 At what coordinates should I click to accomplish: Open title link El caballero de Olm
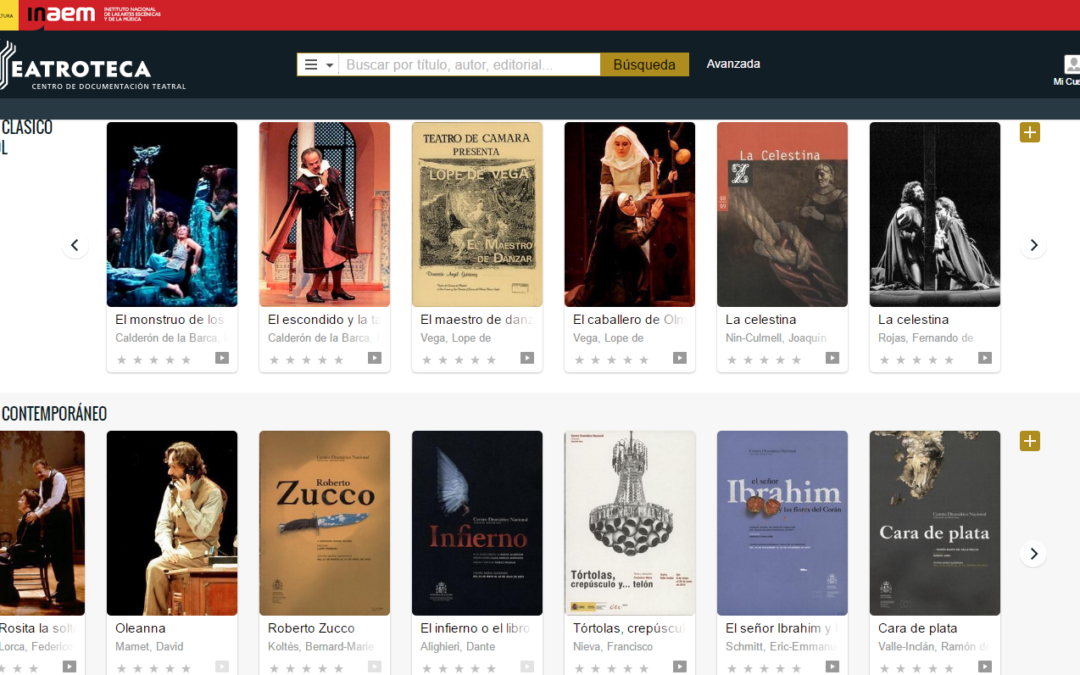click(x=628, y=320)
